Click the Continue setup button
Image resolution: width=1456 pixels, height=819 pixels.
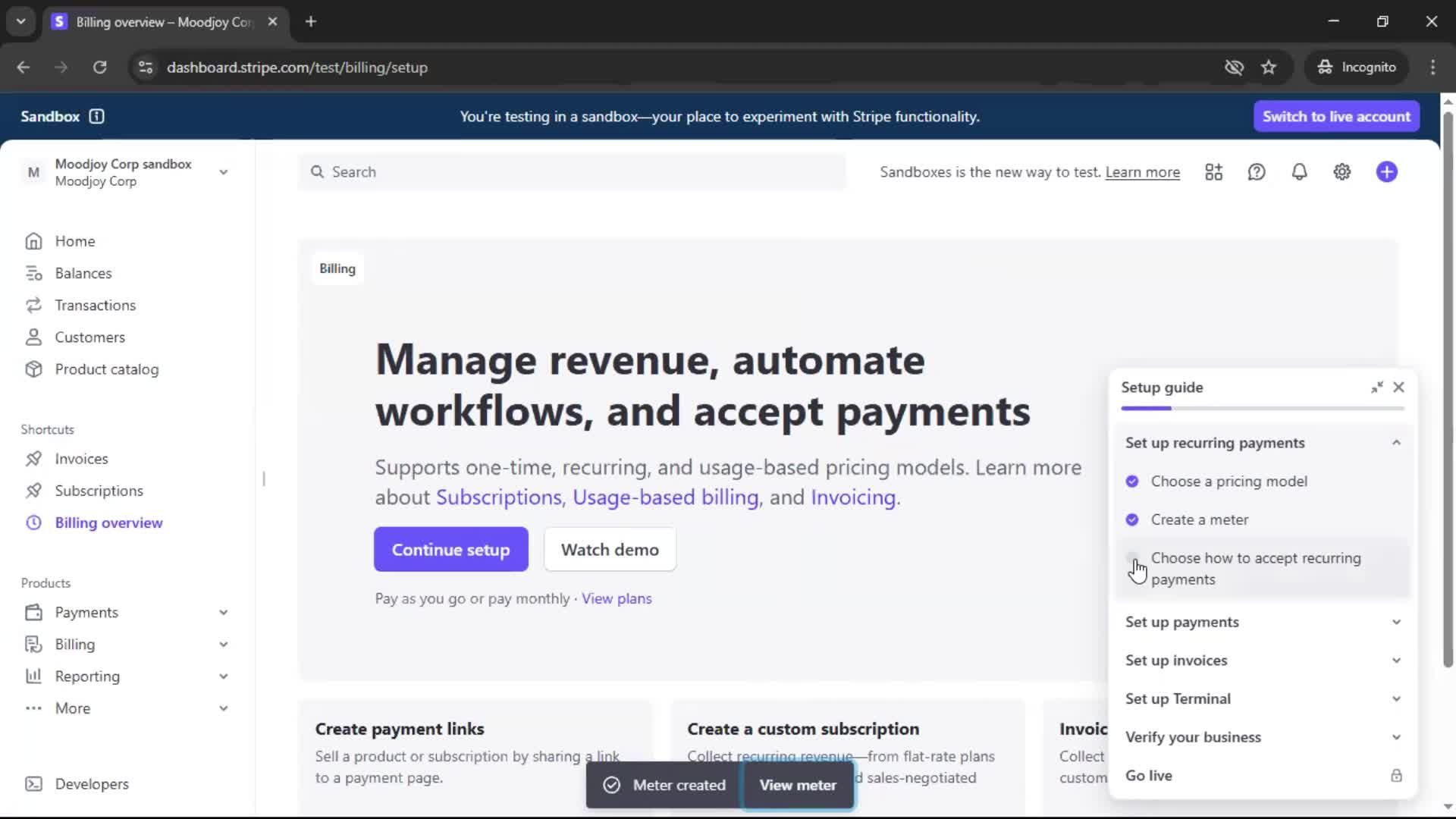pos(450,550)
